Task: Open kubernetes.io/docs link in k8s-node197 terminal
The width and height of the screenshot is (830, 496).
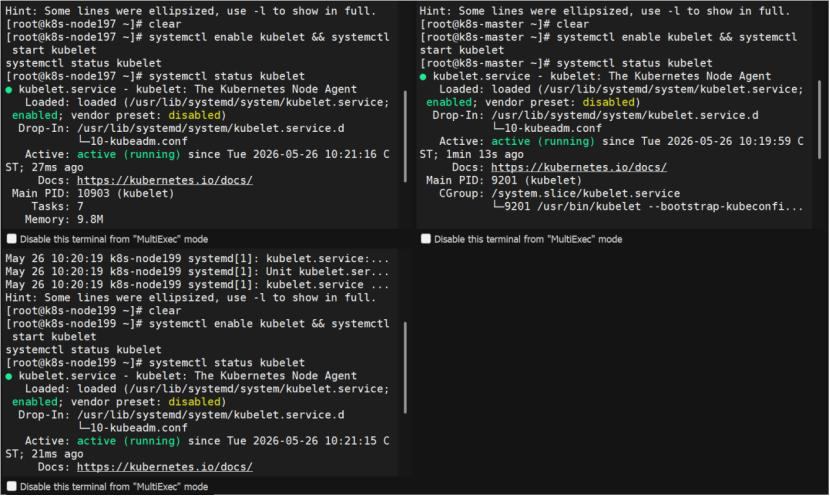Action: coord(165,180)
